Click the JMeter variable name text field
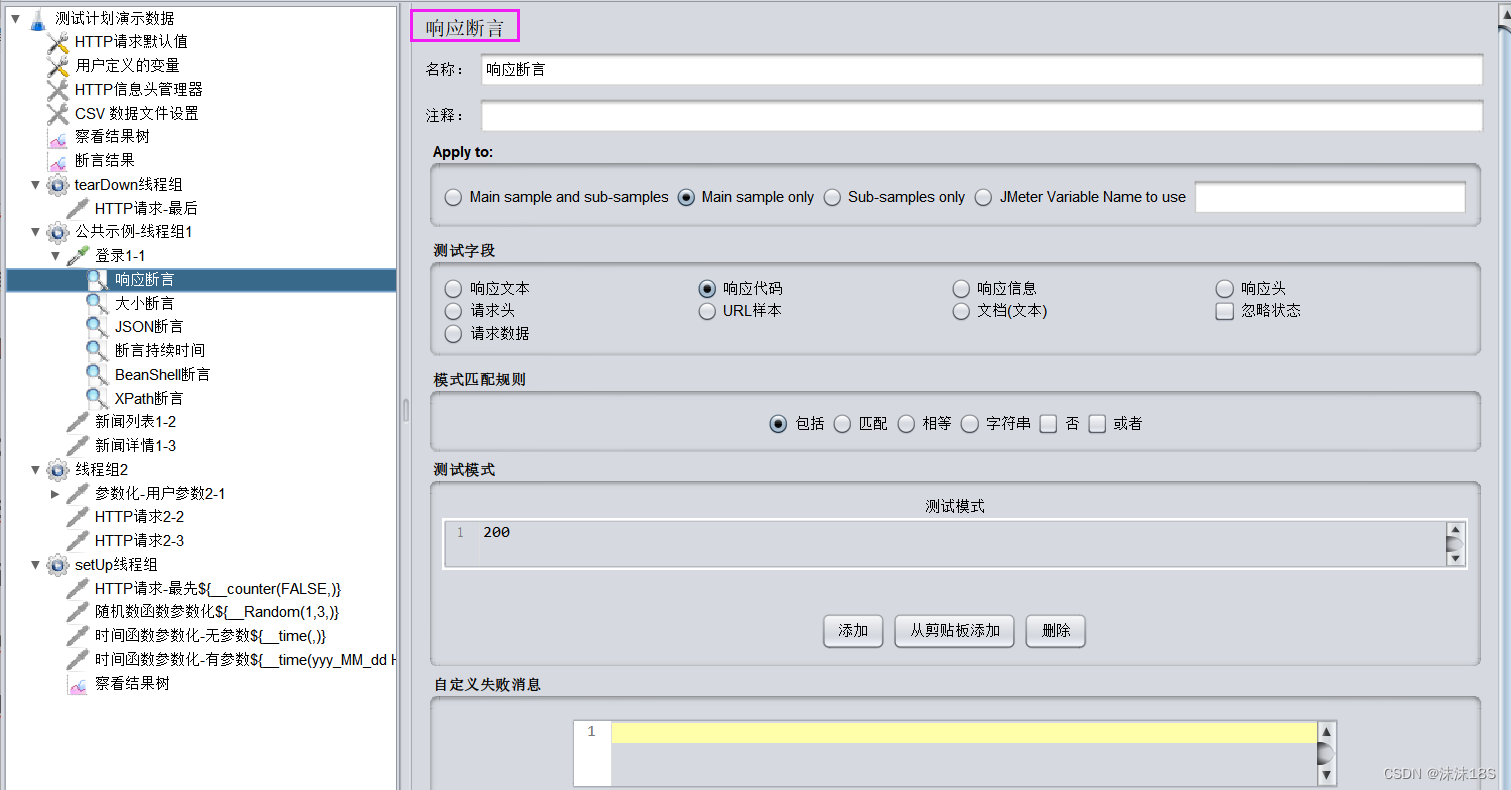Viewport: 1511px width, 790px height. 1330,197
